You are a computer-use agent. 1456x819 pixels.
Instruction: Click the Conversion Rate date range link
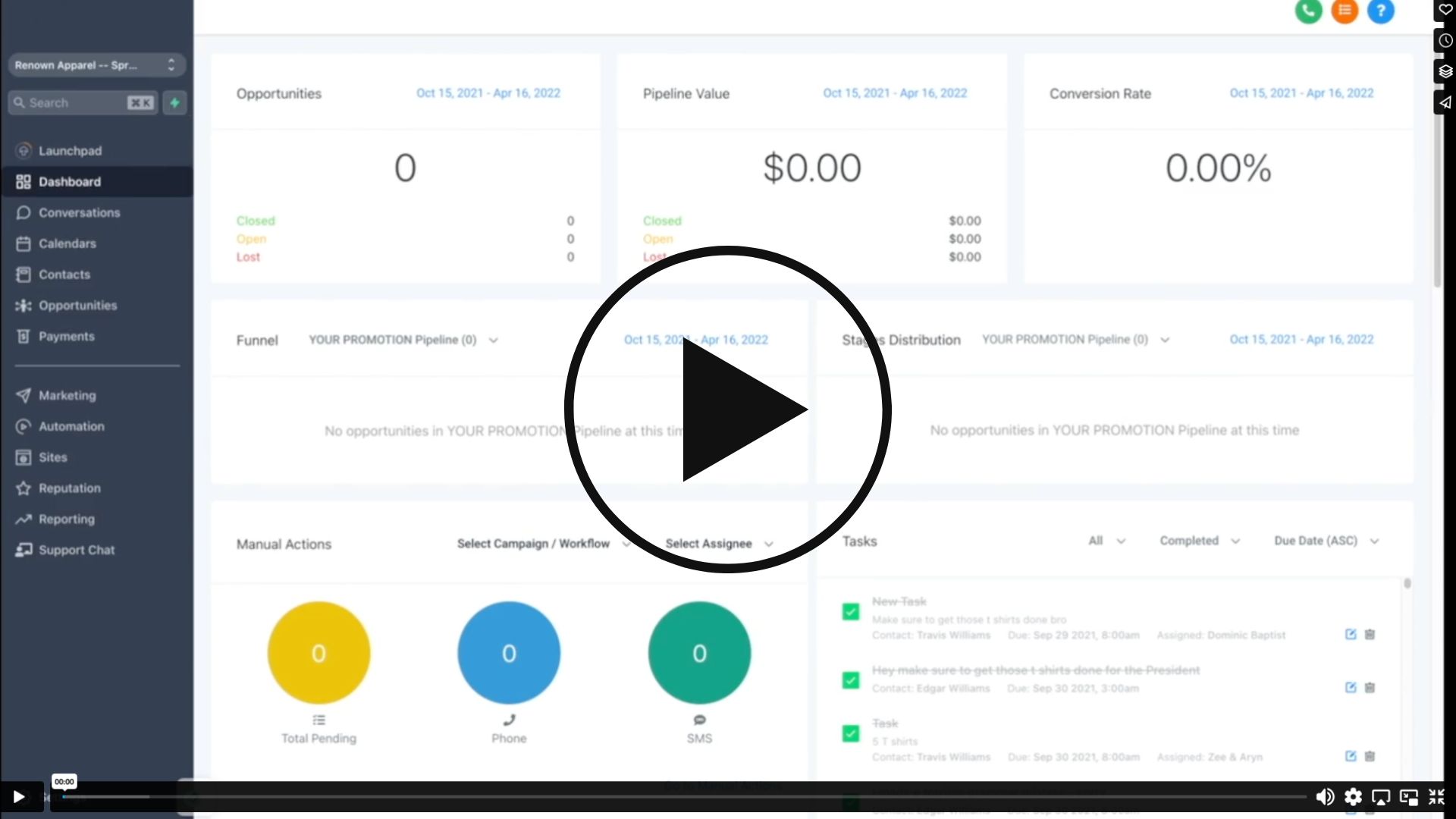tap(1301, 93)
